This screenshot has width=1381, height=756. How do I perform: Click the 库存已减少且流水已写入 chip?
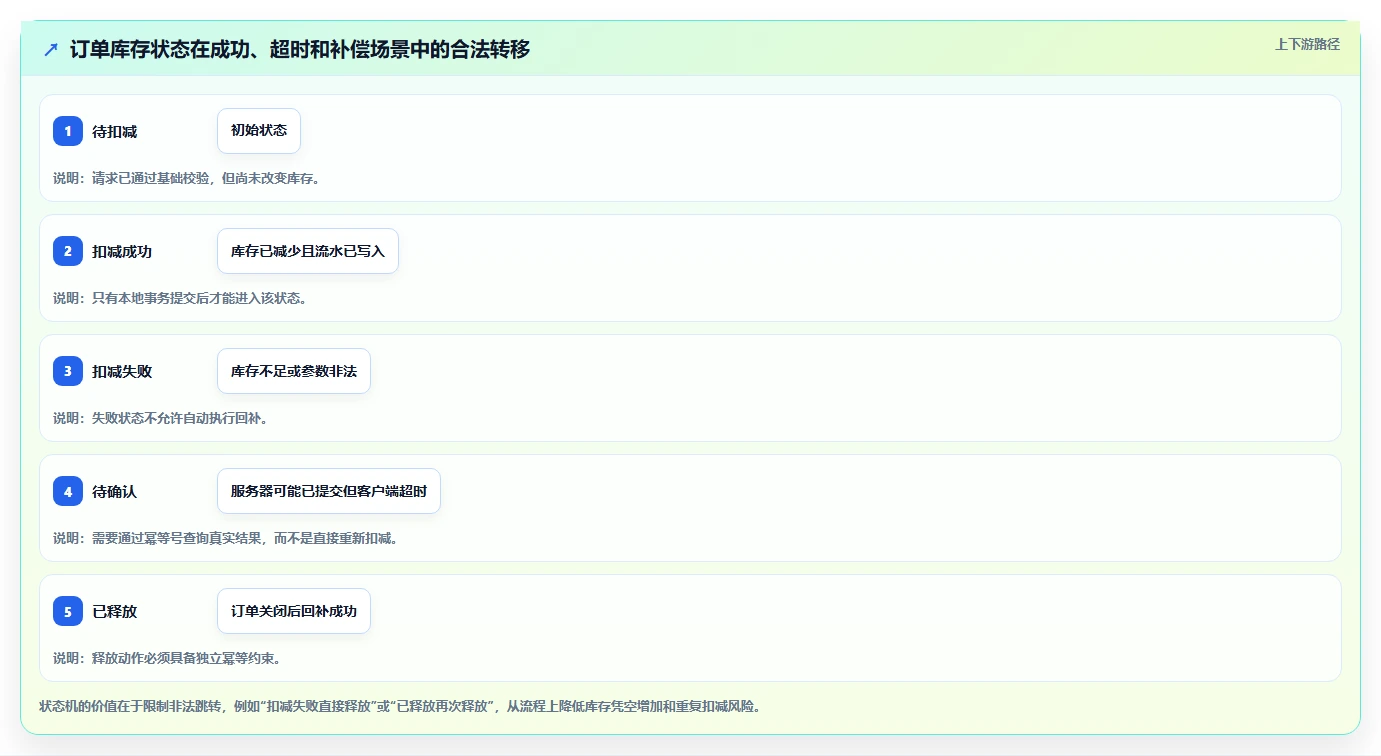[x=308, y=251]
